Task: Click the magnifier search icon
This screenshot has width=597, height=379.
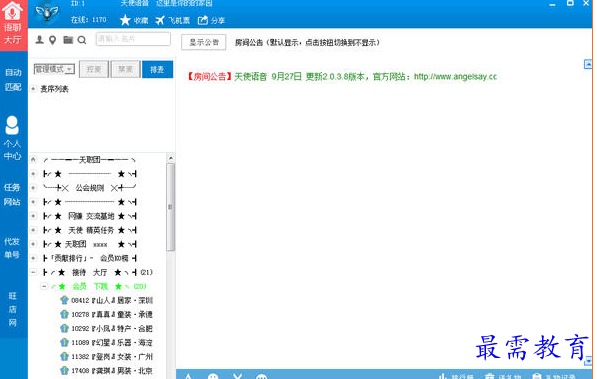Action: 82,40
